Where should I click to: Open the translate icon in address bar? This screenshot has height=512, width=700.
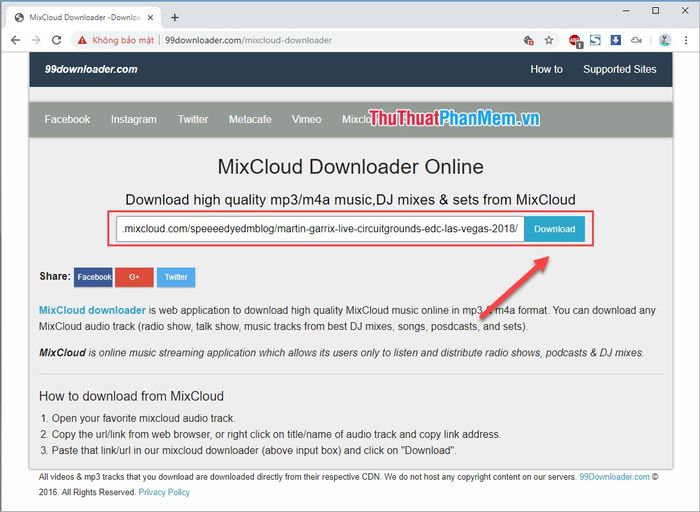click(x=529, y=40)
